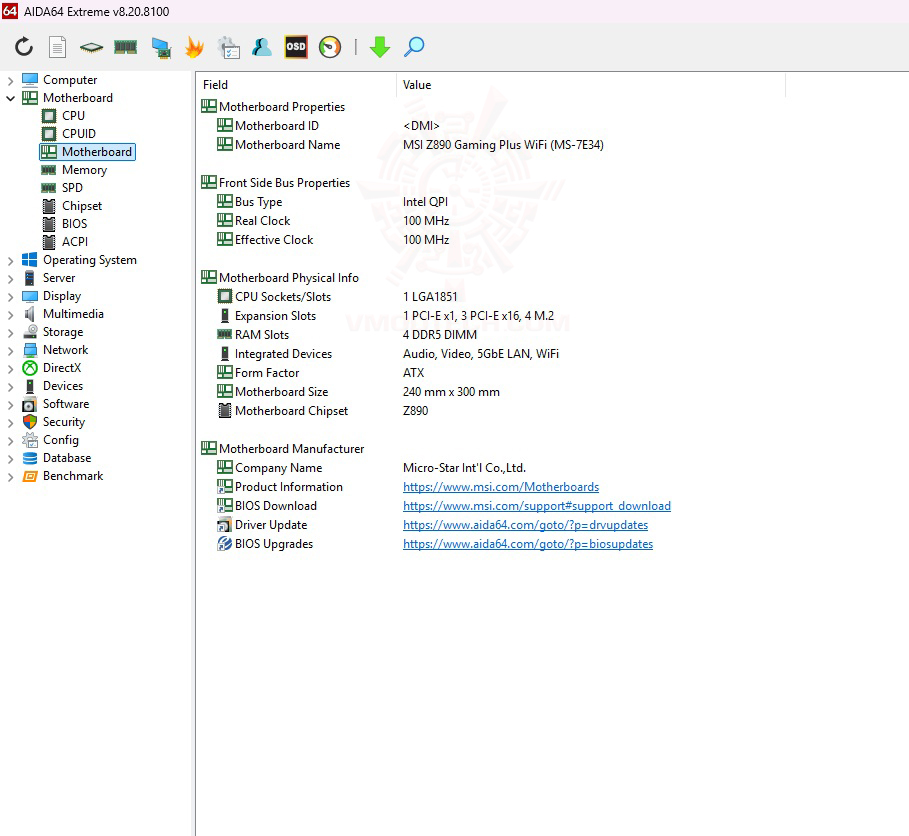Expand the Display tree node
Viewport: 909px width, 836px height.
point(10,297)
